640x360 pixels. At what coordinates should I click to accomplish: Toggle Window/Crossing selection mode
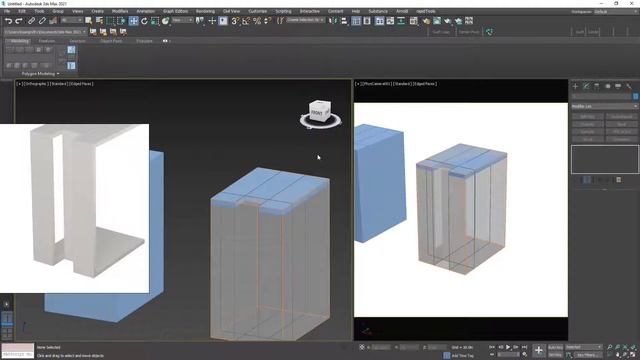pos(121,21)
